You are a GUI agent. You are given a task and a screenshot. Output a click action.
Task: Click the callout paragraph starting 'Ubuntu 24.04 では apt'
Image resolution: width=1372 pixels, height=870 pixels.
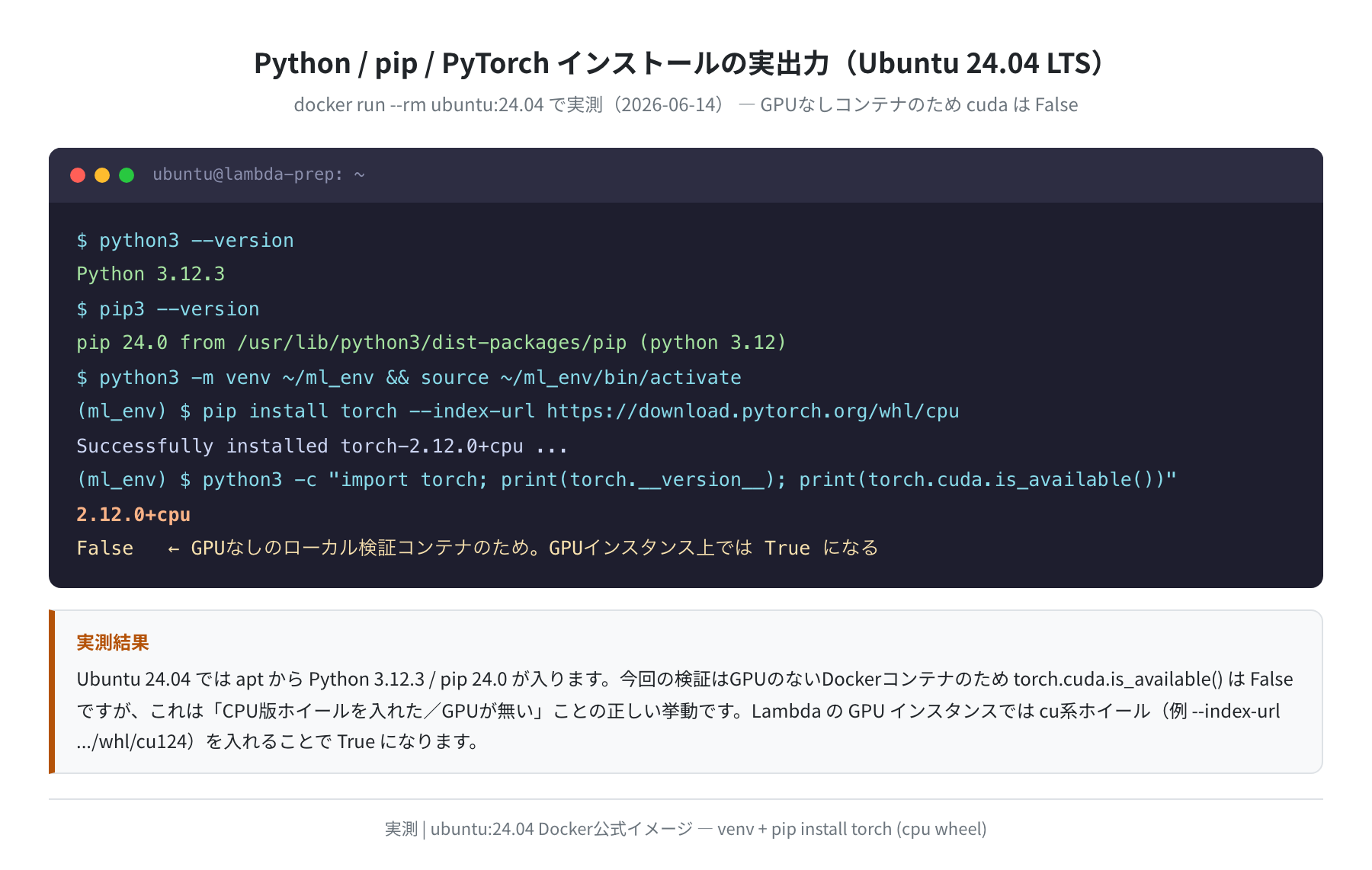pyautogui.click(x=684, y=710)
